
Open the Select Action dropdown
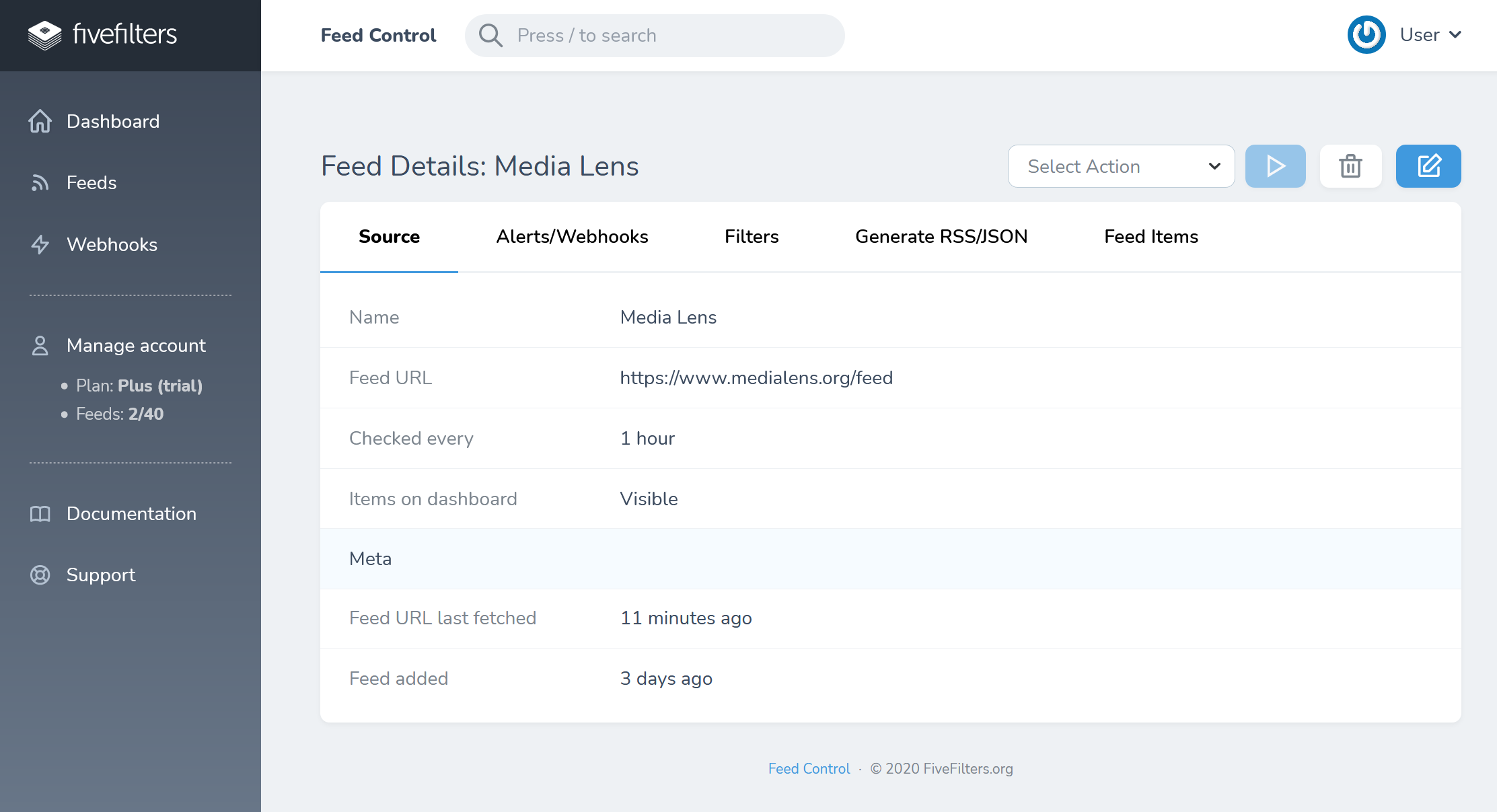click(x=1121, y=166)
